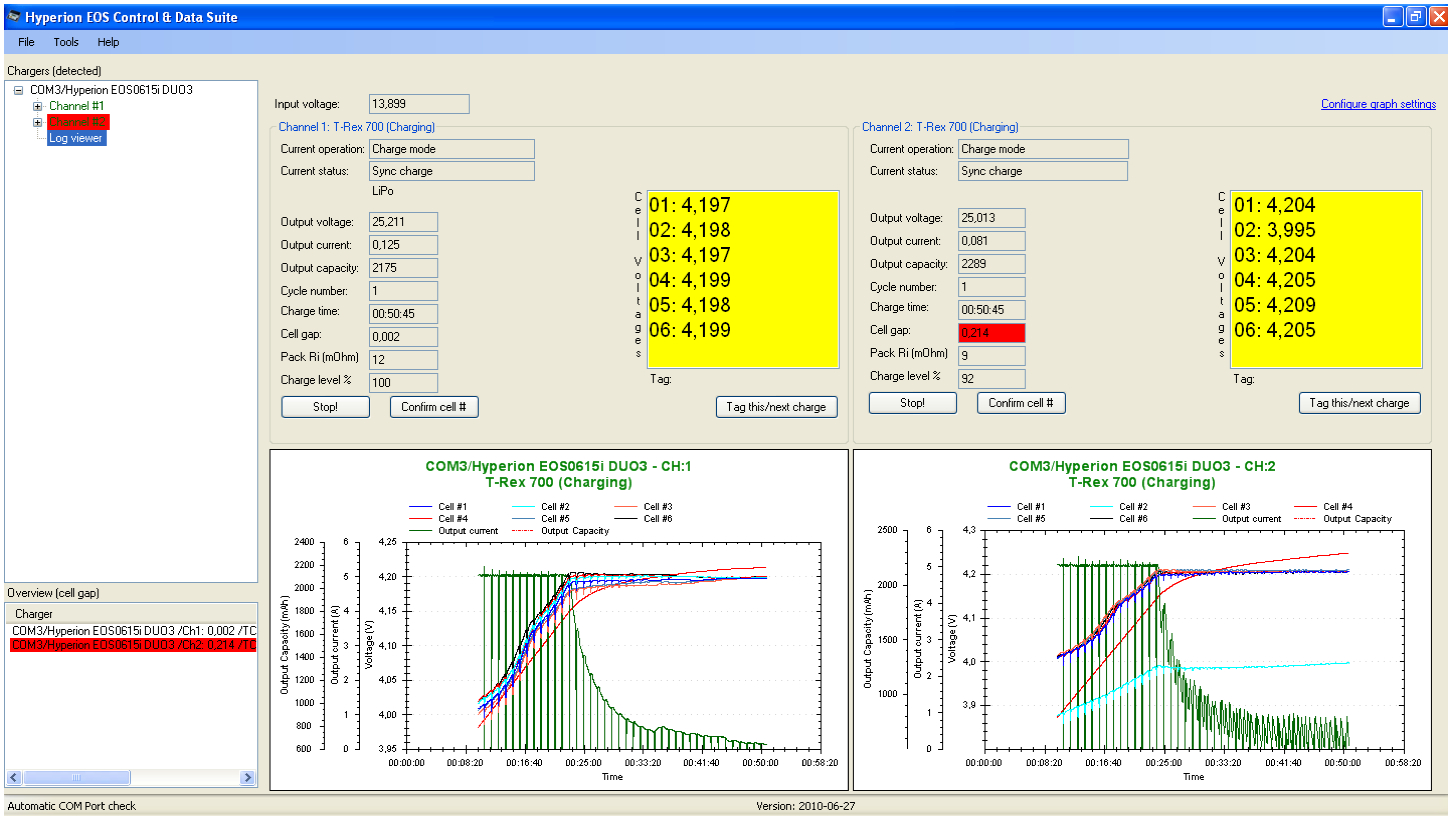The width and height of the screenshot is (1448, 820).
Task: Click Confirm cell # for Channel 2
Action: click(1021, 403)
